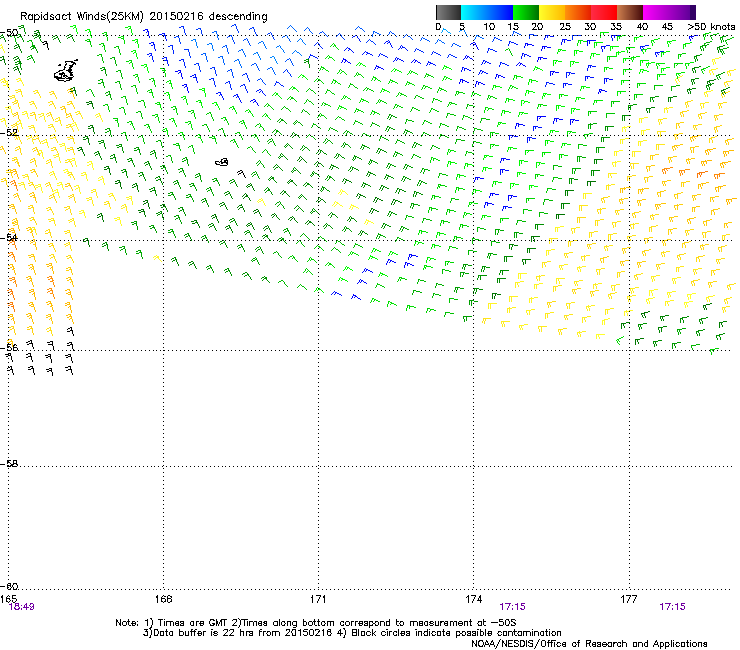Click the longitude label 174

point(473,599)
